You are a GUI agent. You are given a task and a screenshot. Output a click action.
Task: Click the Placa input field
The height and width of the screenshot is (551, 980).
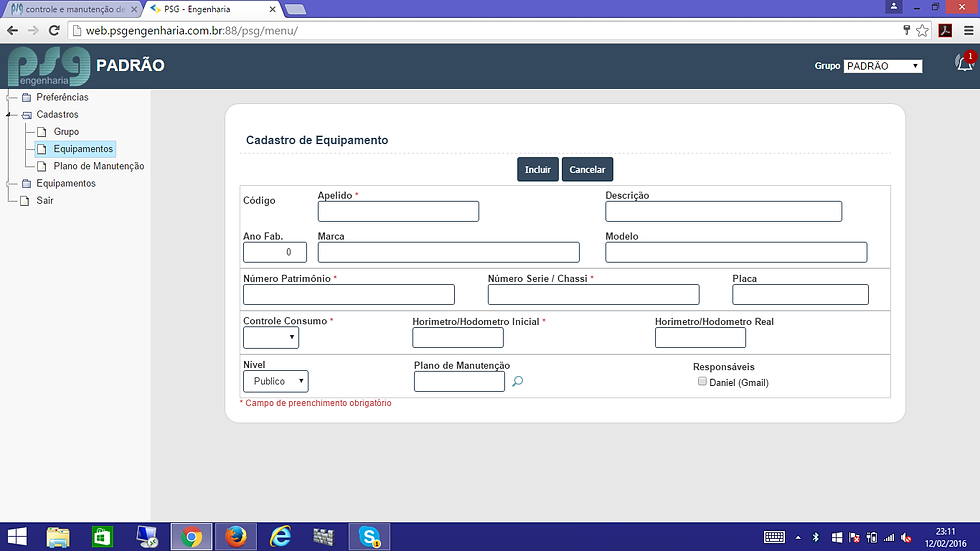point(800,294)
